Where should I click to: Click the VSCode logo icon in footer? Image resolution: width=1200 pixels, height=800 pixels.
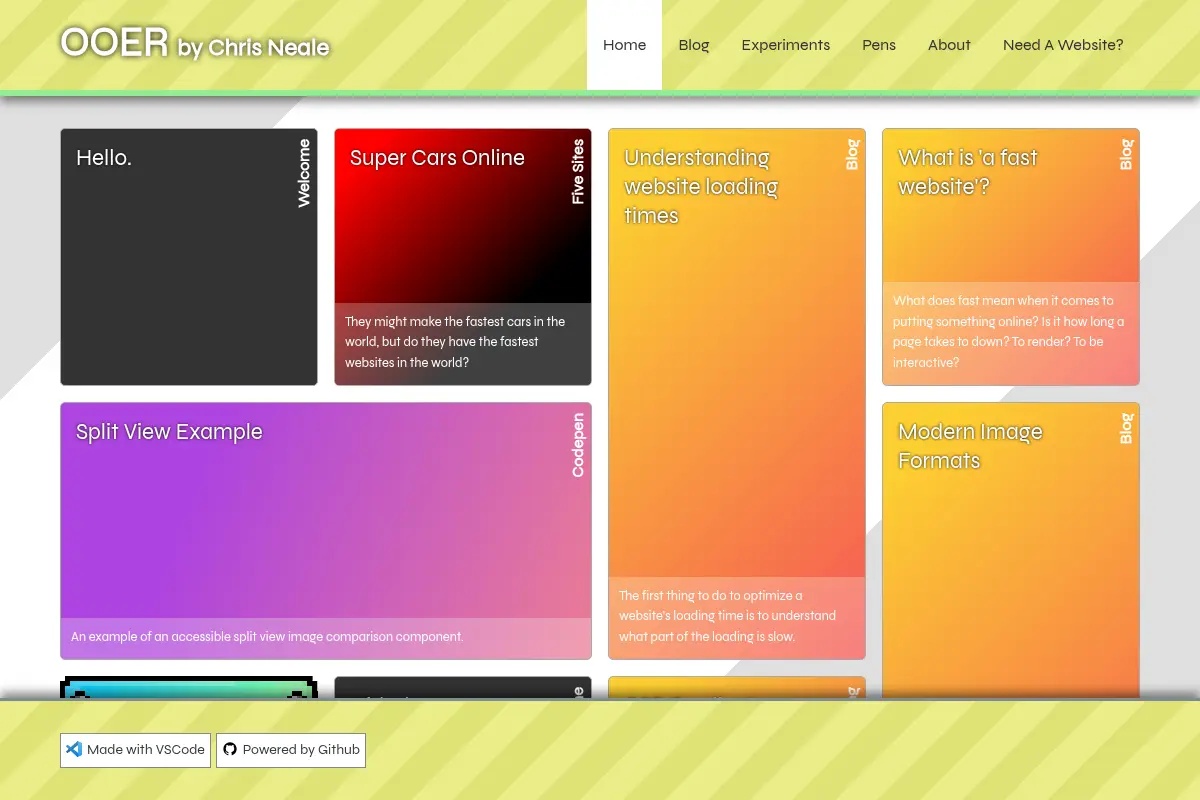pos(73,749)
